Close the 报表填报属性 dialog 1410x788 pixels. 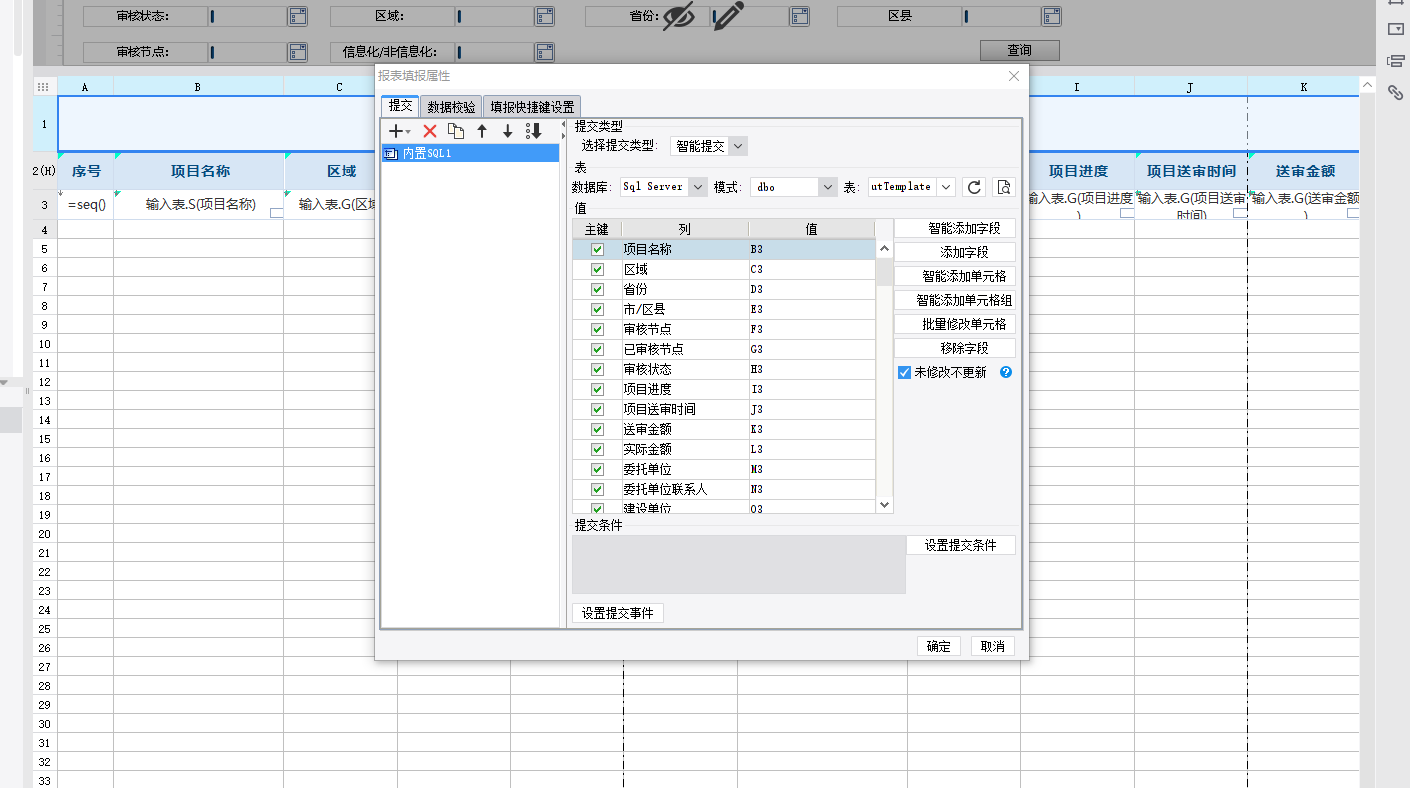1013,76
